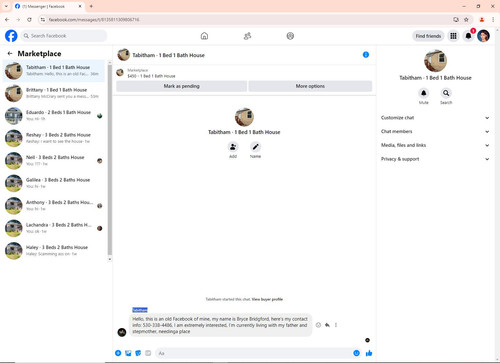Open Brittany - 1 Bed 1 Bath House chat
The width and height of the screenshot is (500, 363).
[x=54, y=93]
